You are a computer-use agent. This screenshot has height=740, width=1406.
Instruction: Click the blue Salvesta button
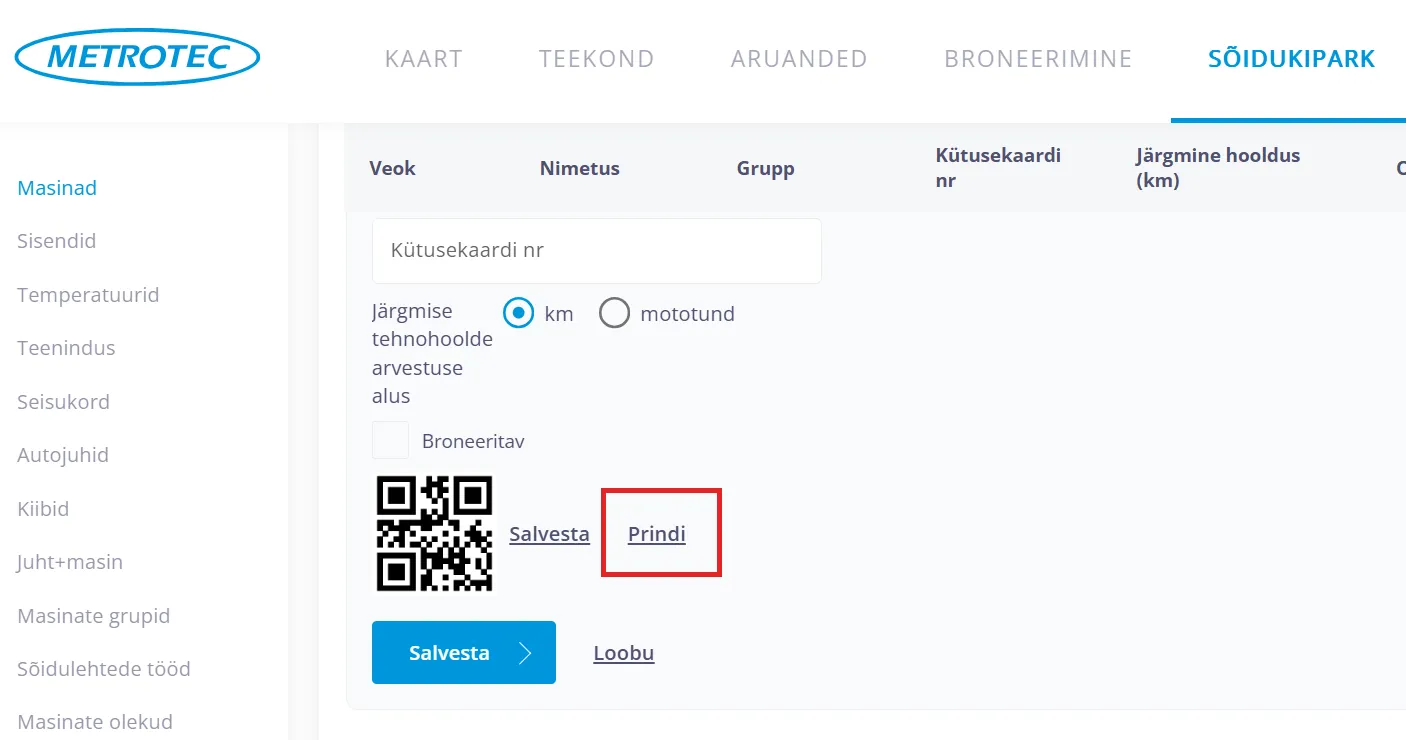click(464, 653)
